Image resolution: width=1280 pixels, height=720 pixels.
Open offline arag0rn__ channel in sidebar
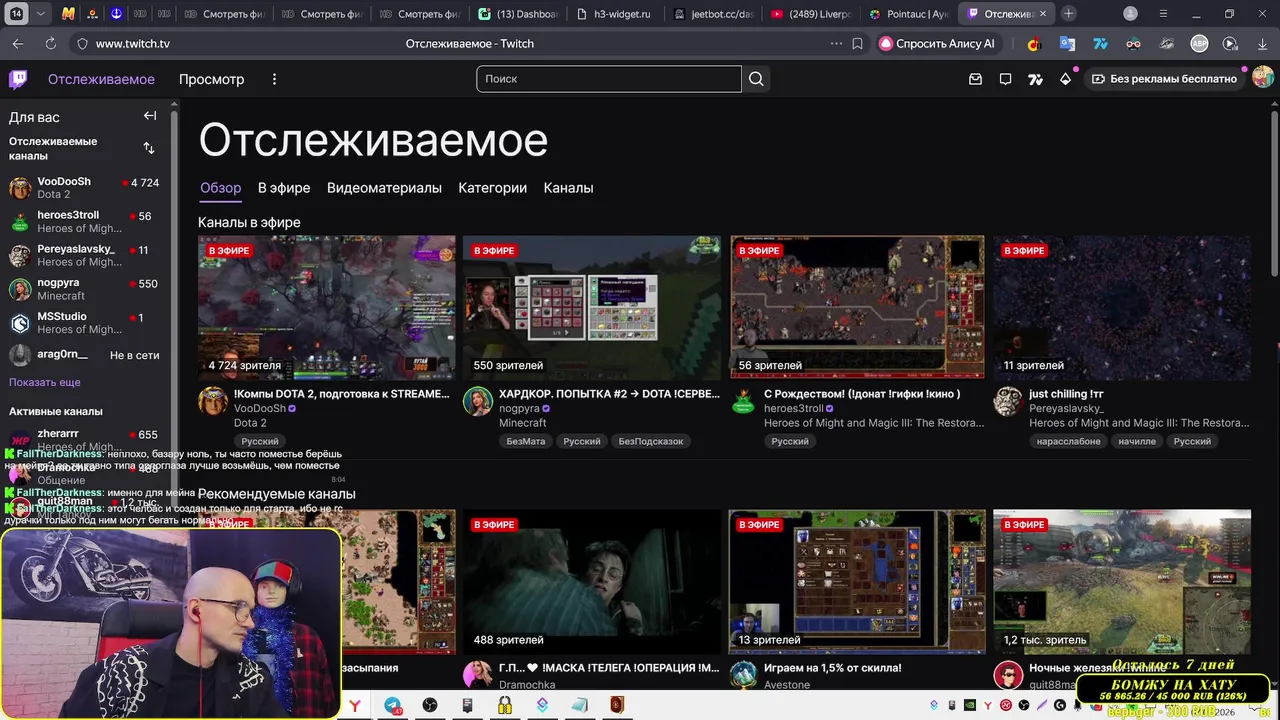pyautogui.click(x=86, y=355)
